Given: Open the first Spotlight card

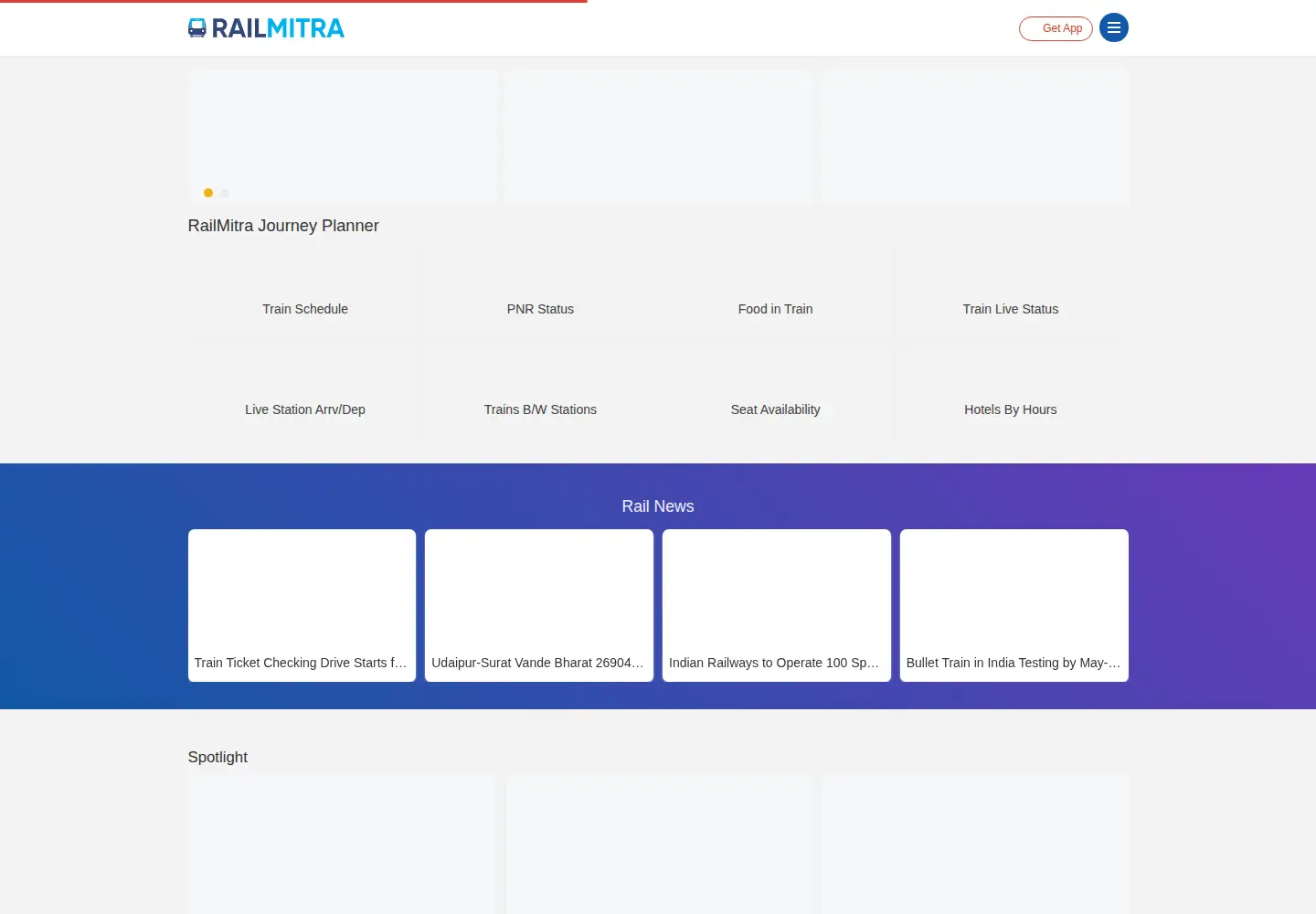Looking at the screenshot, I should (342, 845).
